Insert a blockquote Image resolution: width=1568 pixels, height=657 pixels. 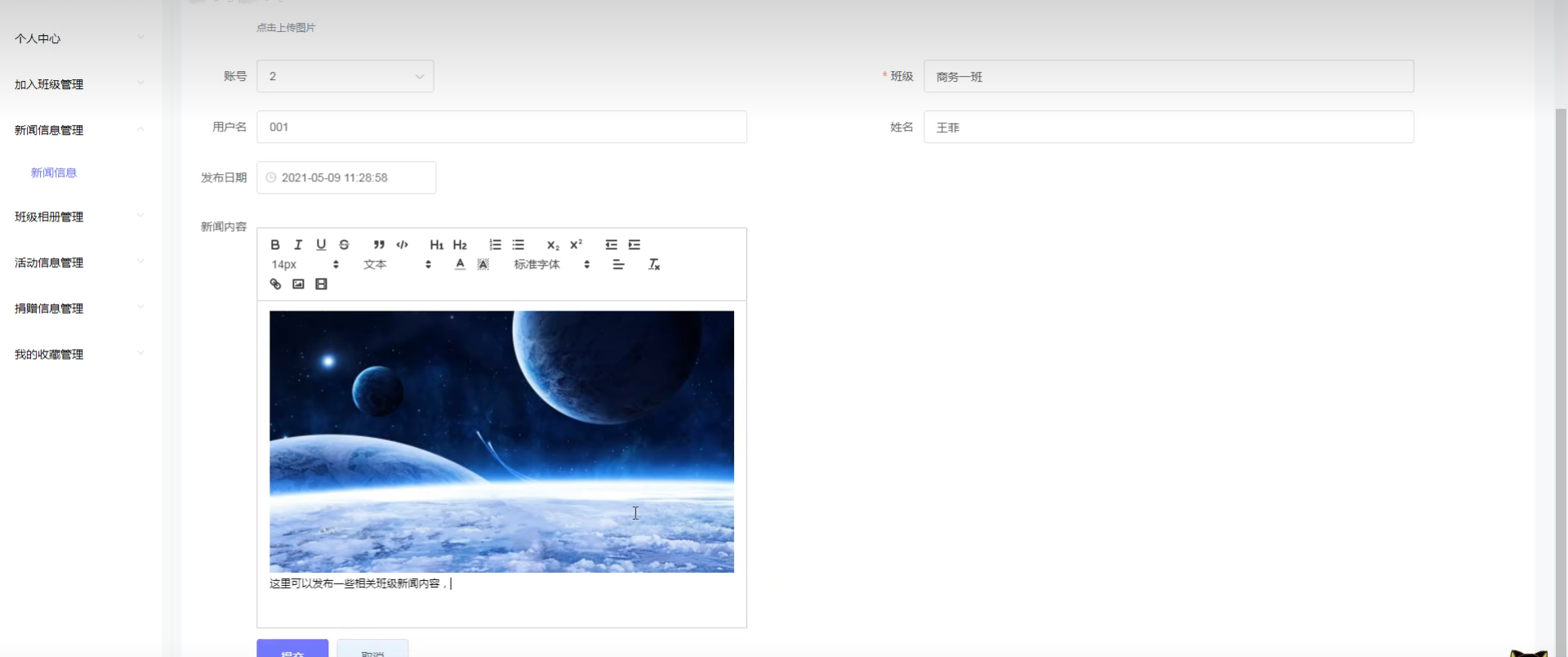click(379, 244)
